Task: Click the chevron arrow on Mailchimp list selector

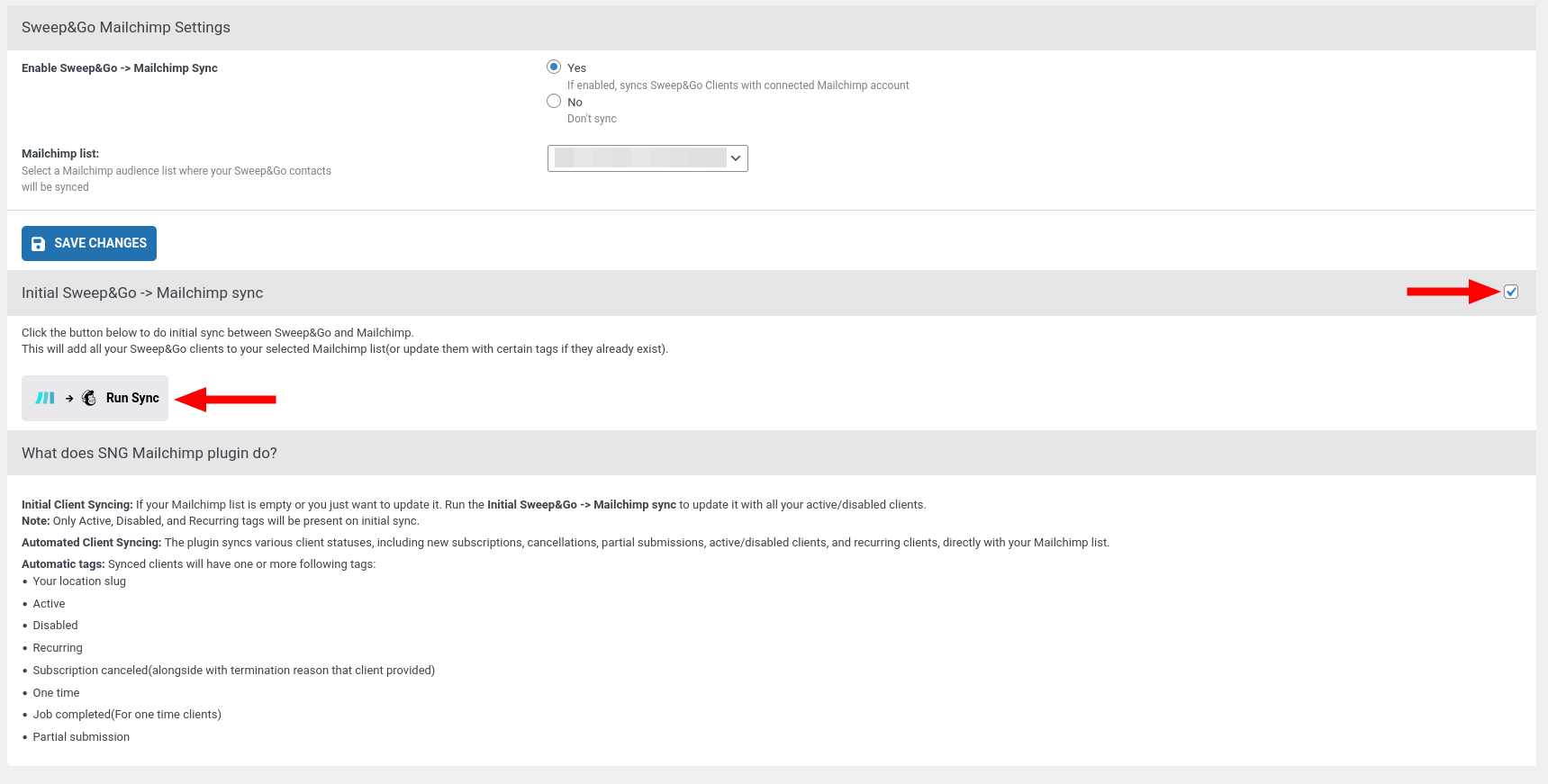Action: (x=736, y=158)
